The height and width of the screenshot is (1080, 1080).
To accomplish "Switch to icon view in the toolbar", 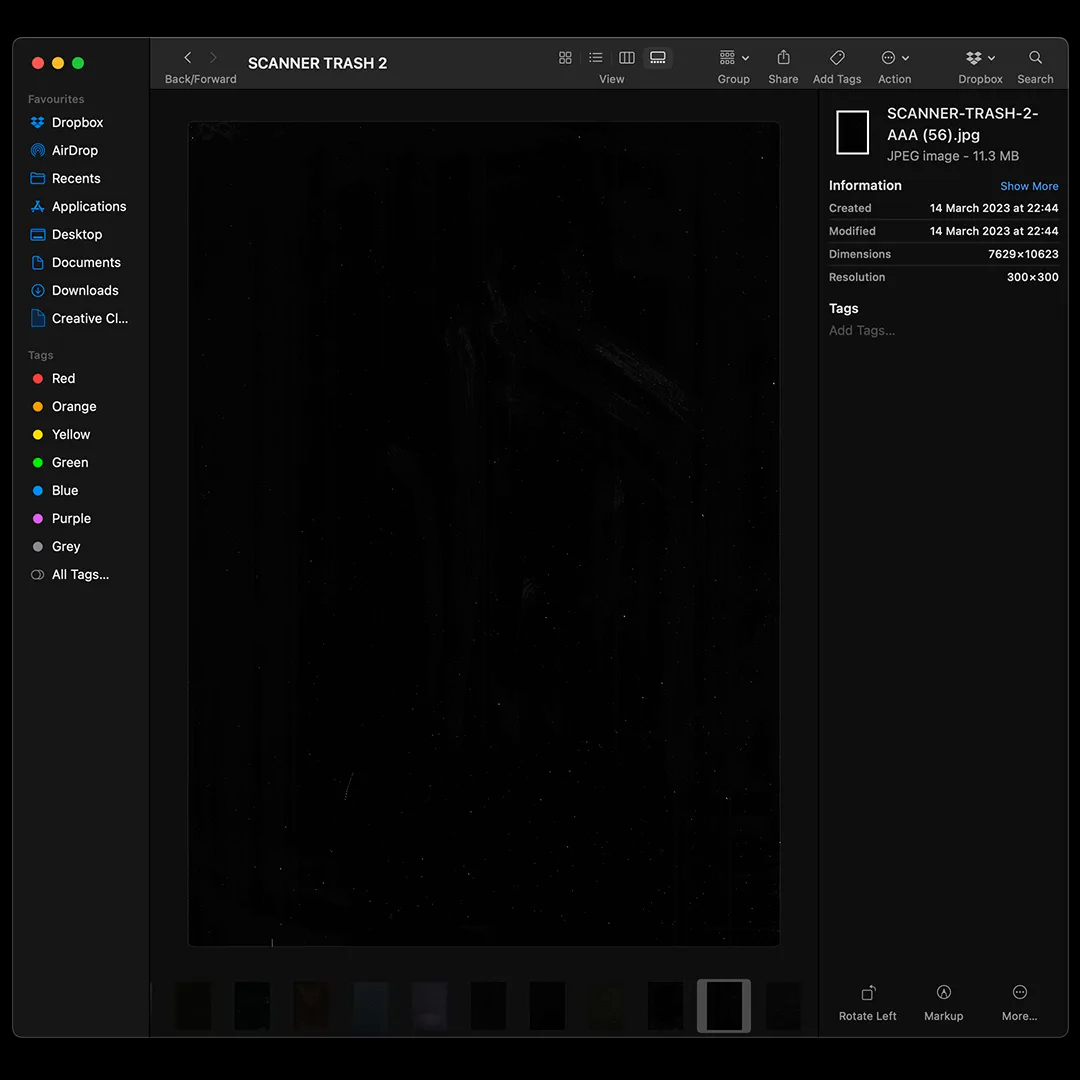I will point(565,57).
